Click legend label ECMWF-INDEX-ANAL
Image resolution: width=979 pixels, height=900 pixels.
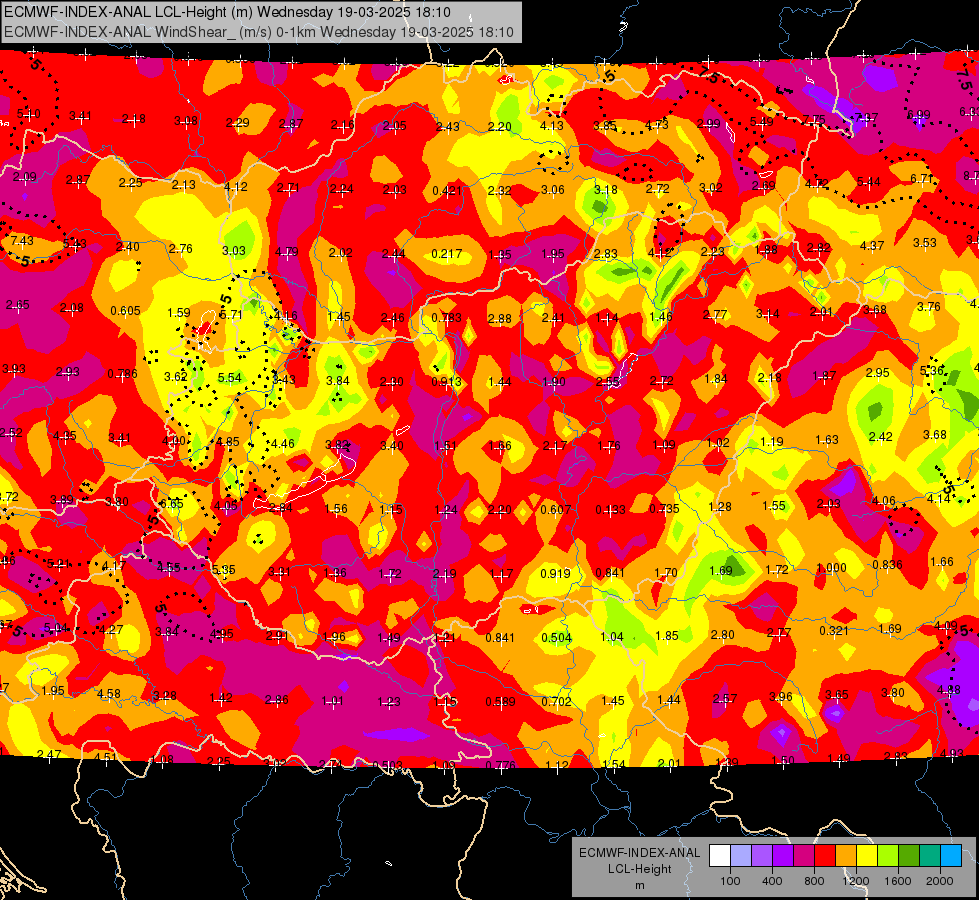point(639,853)
